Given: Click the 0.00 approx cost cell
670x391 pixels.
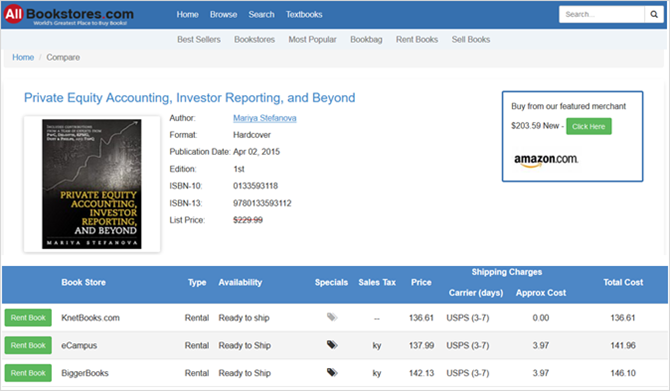Looking at the screenshot, I should coord(541,318).
